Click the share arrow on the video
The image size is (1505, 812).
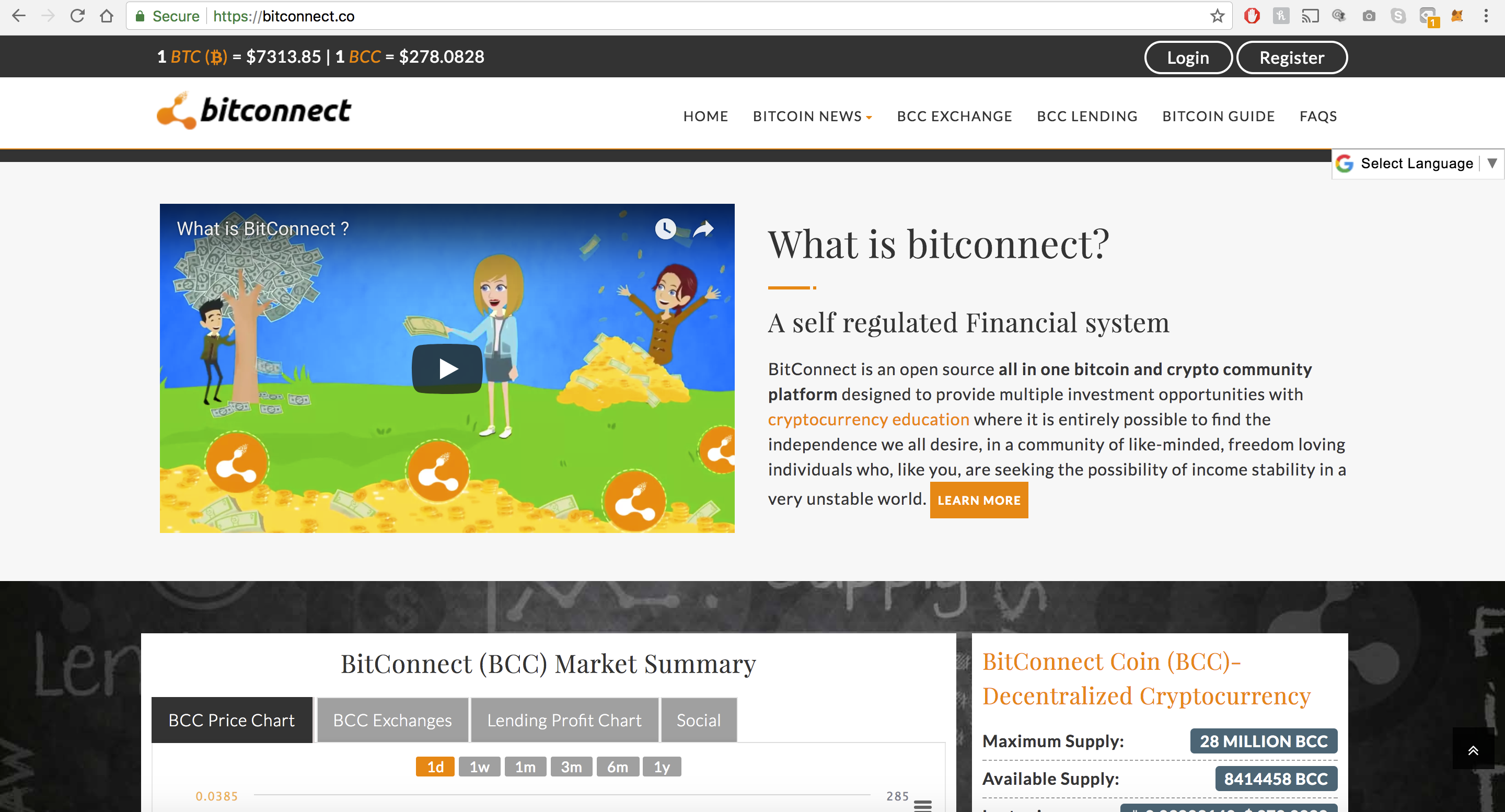click(703, 228)
